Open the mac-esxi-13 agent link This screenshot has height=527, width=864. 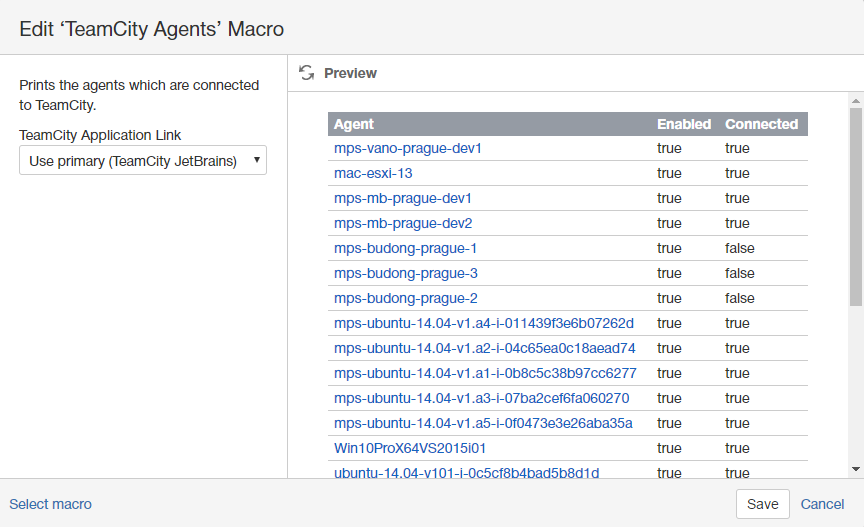[x=373, y=173]
